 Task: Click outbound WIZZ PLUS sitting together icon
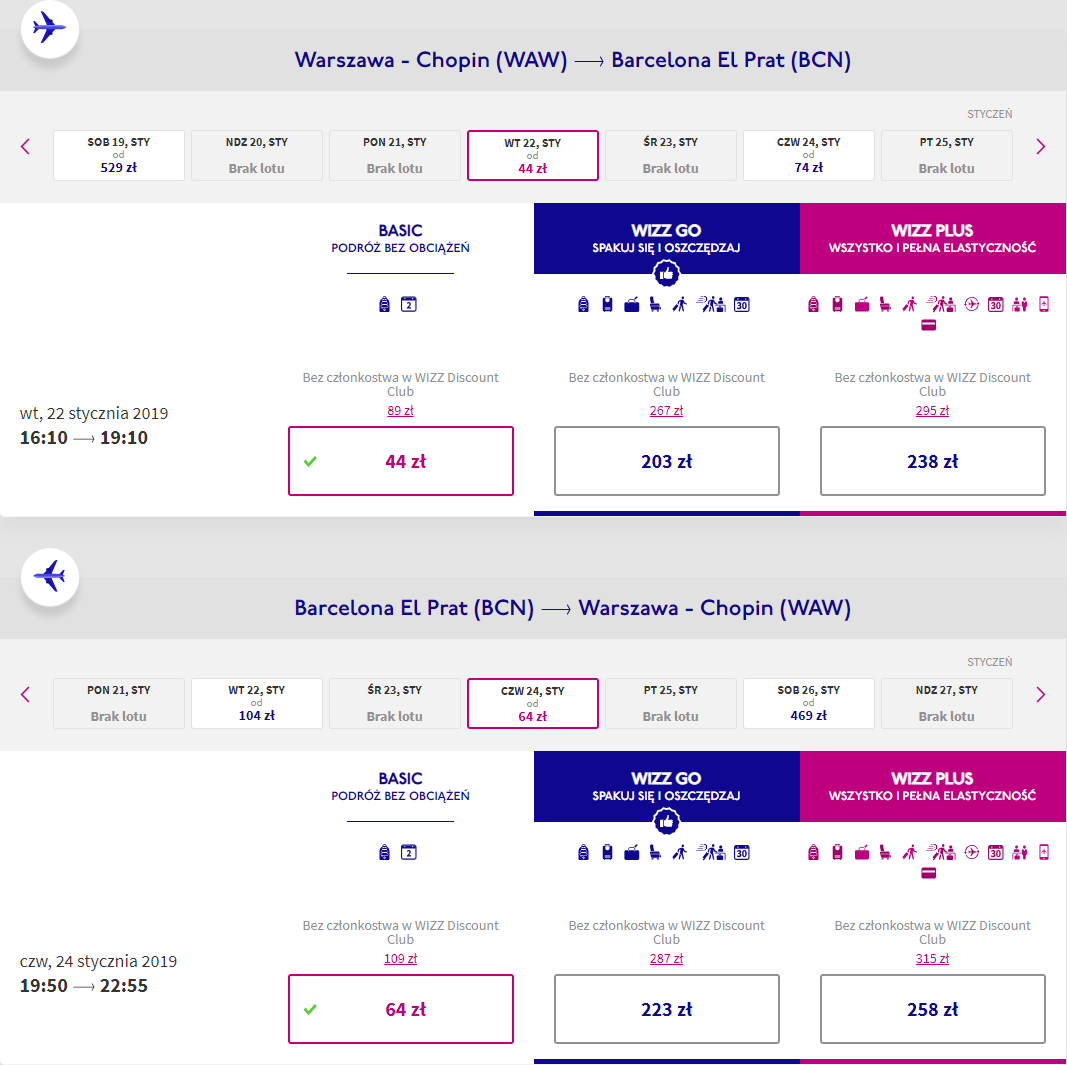[1019, 304]
